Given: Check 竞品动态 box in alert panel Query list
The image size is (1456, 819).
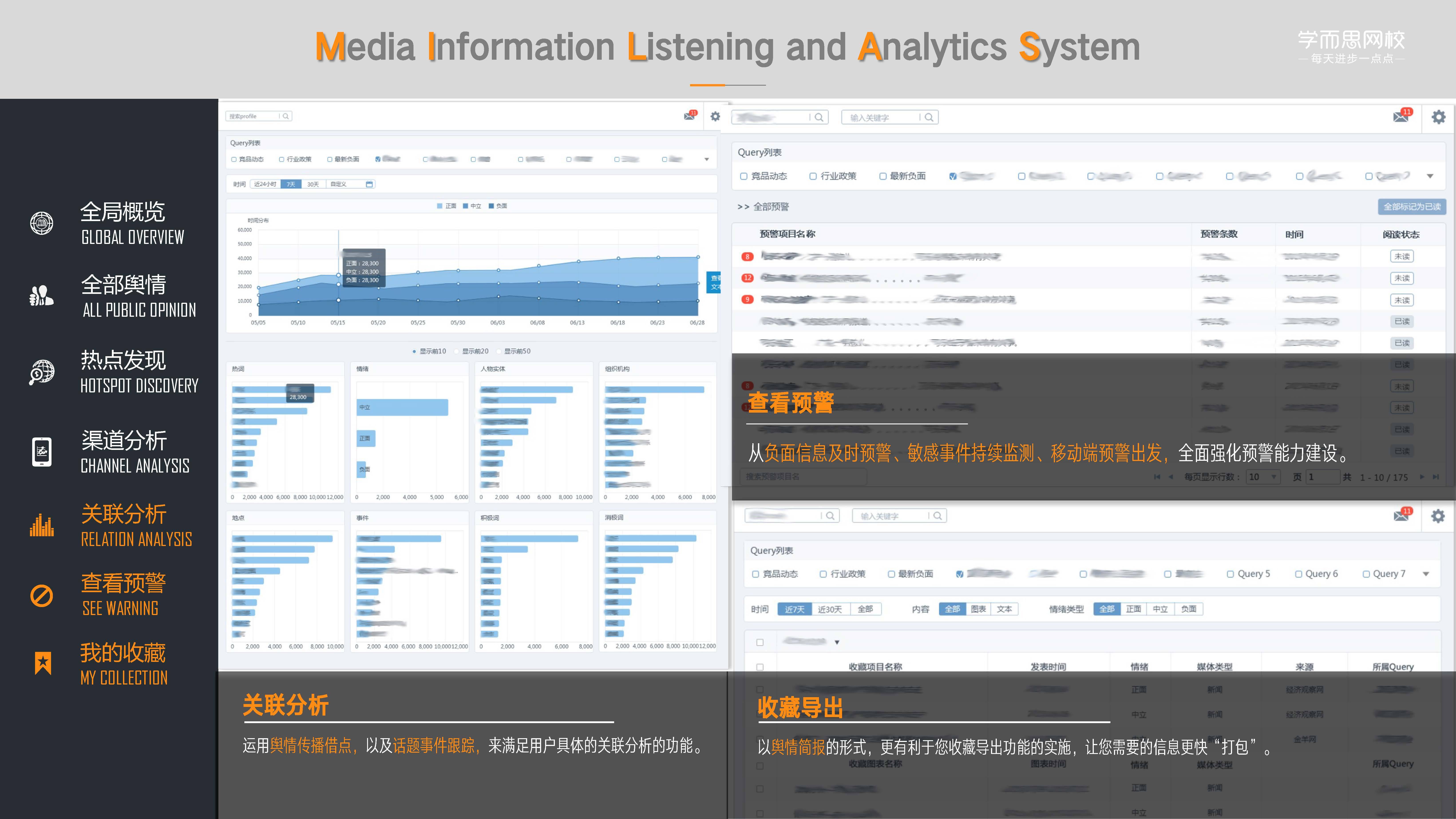Looking at the screenshot, I should pos(744,176).
